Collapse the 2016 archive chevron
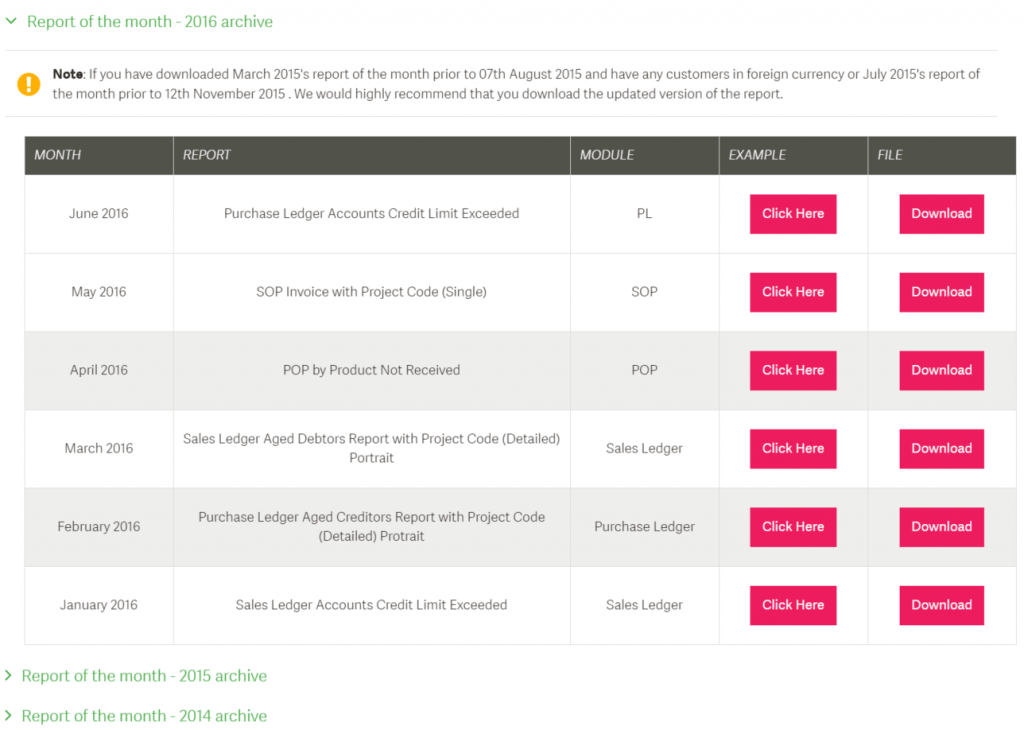The image size is (1024, 730). coord(11,22)
